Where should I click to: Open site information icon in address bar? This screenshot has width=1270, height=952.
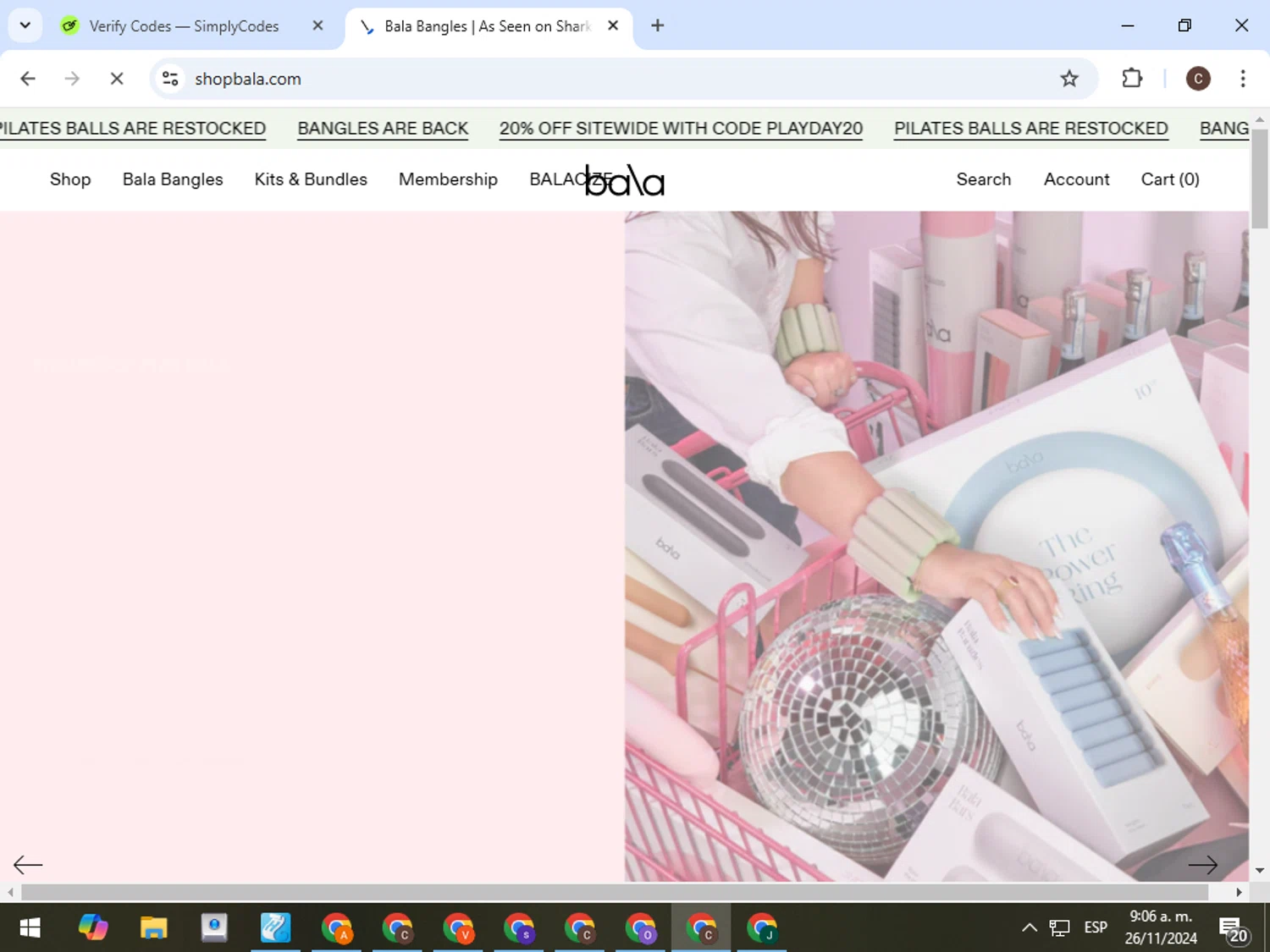[x=170, y=79]
